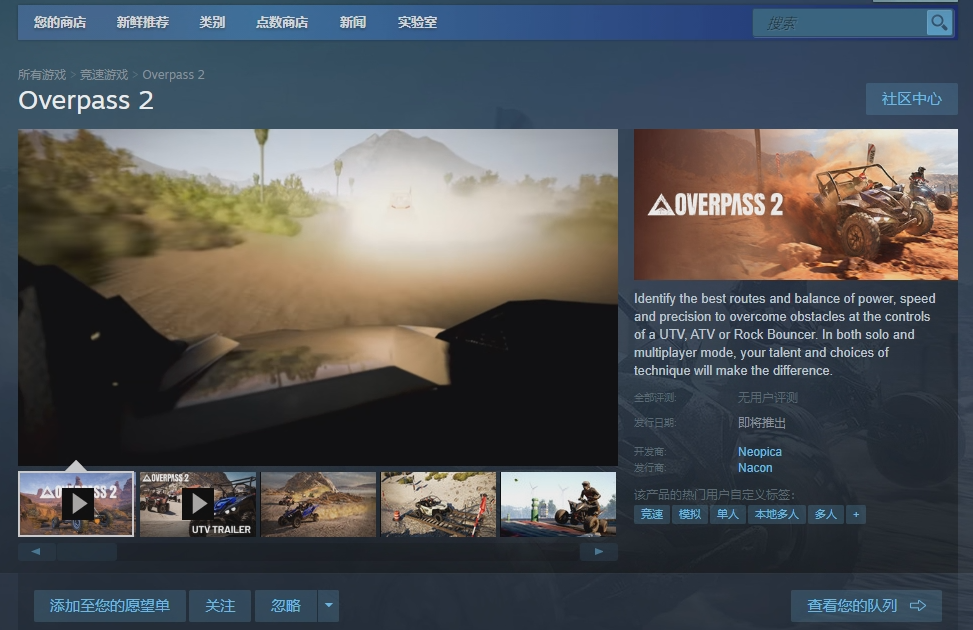
Task: Open publisher Nacon link
Action: [x=755, y=468]
